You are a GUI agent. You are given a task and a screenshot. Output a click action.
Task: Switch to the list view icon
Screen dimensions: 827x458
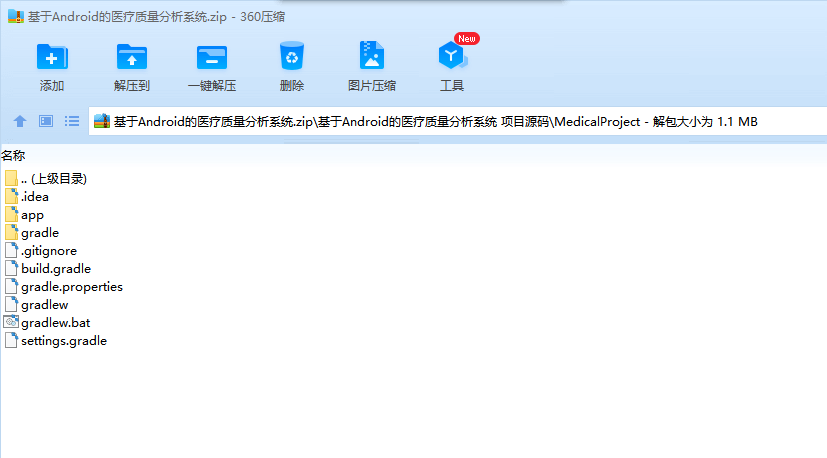pyautogui.click(x=72, y=121)
